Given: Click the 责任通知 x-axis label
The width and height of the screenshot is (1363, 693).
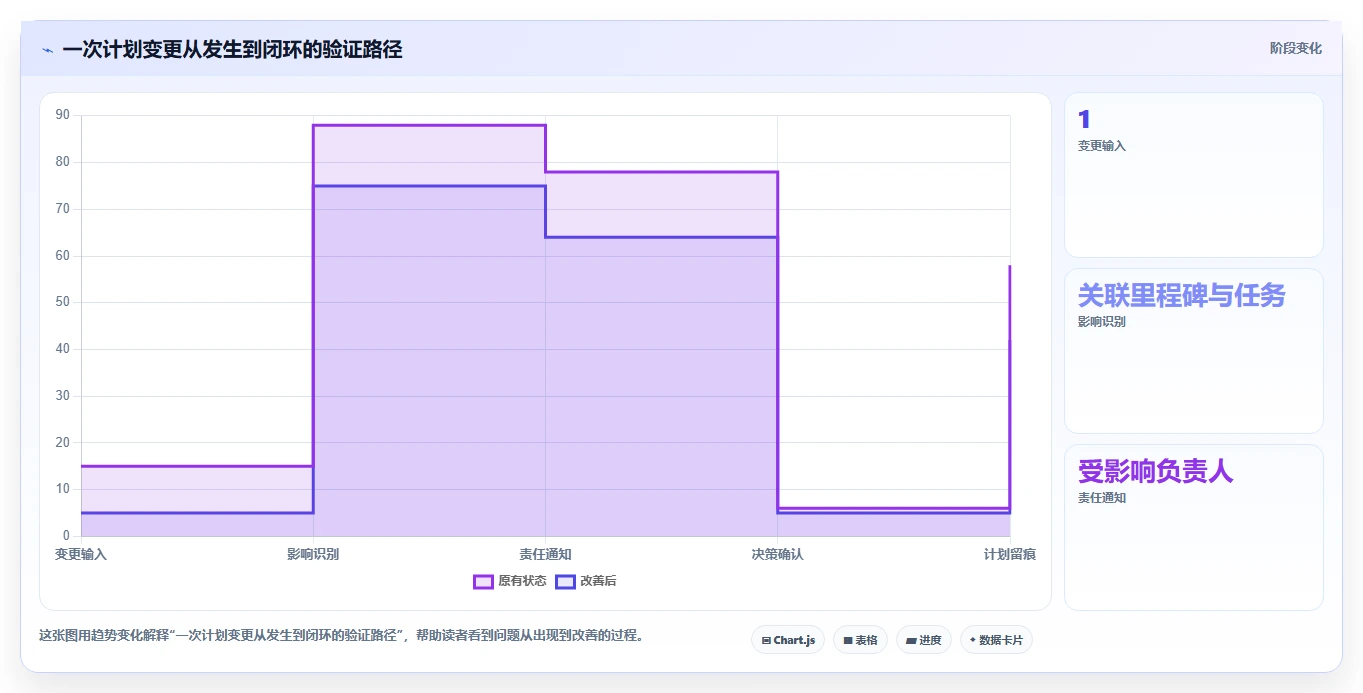Looking at the screenshot, I should [x=545, y=554].
